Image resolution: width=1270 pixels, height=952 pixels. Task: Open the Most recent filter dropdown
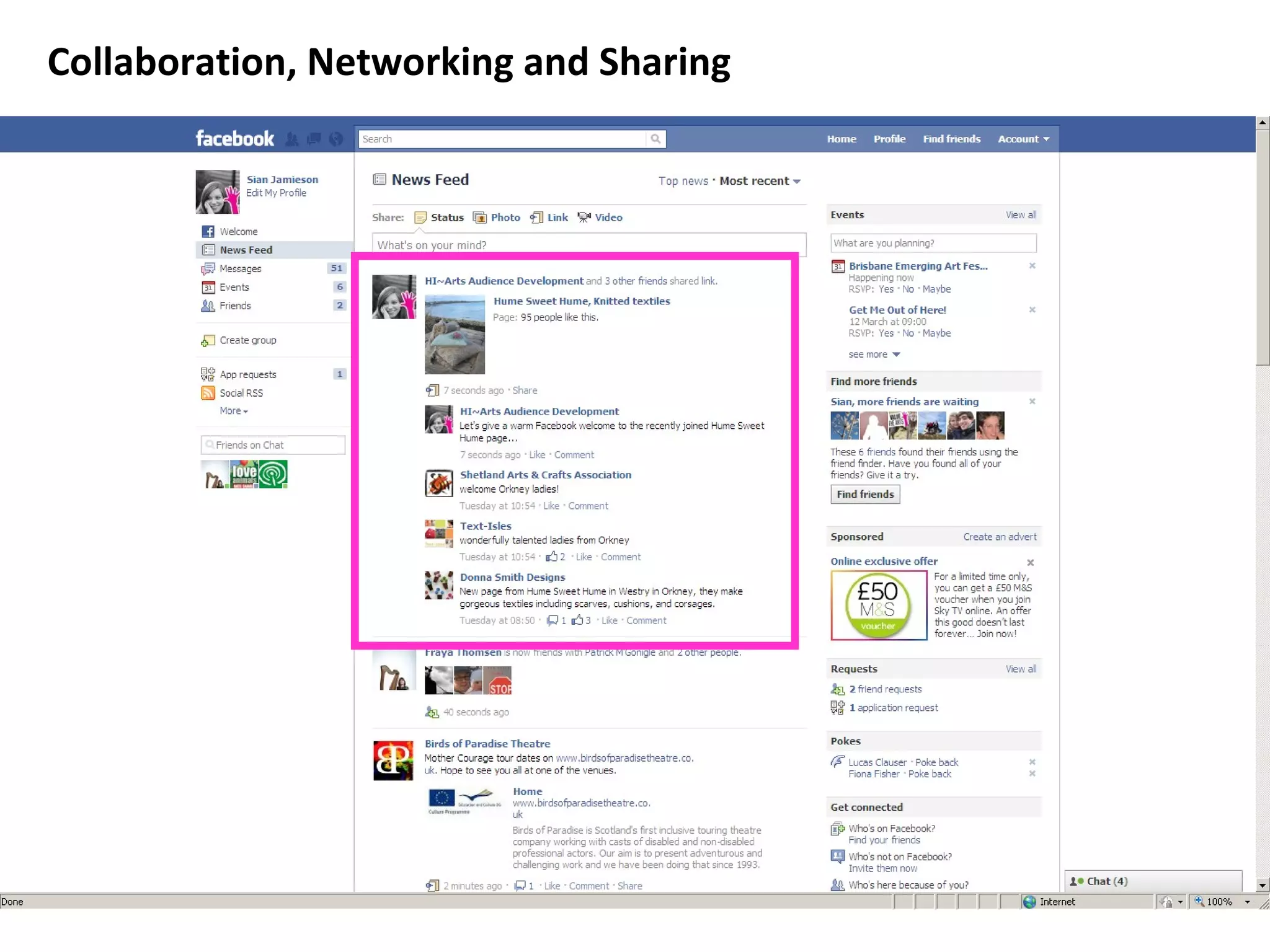point(760,181)
